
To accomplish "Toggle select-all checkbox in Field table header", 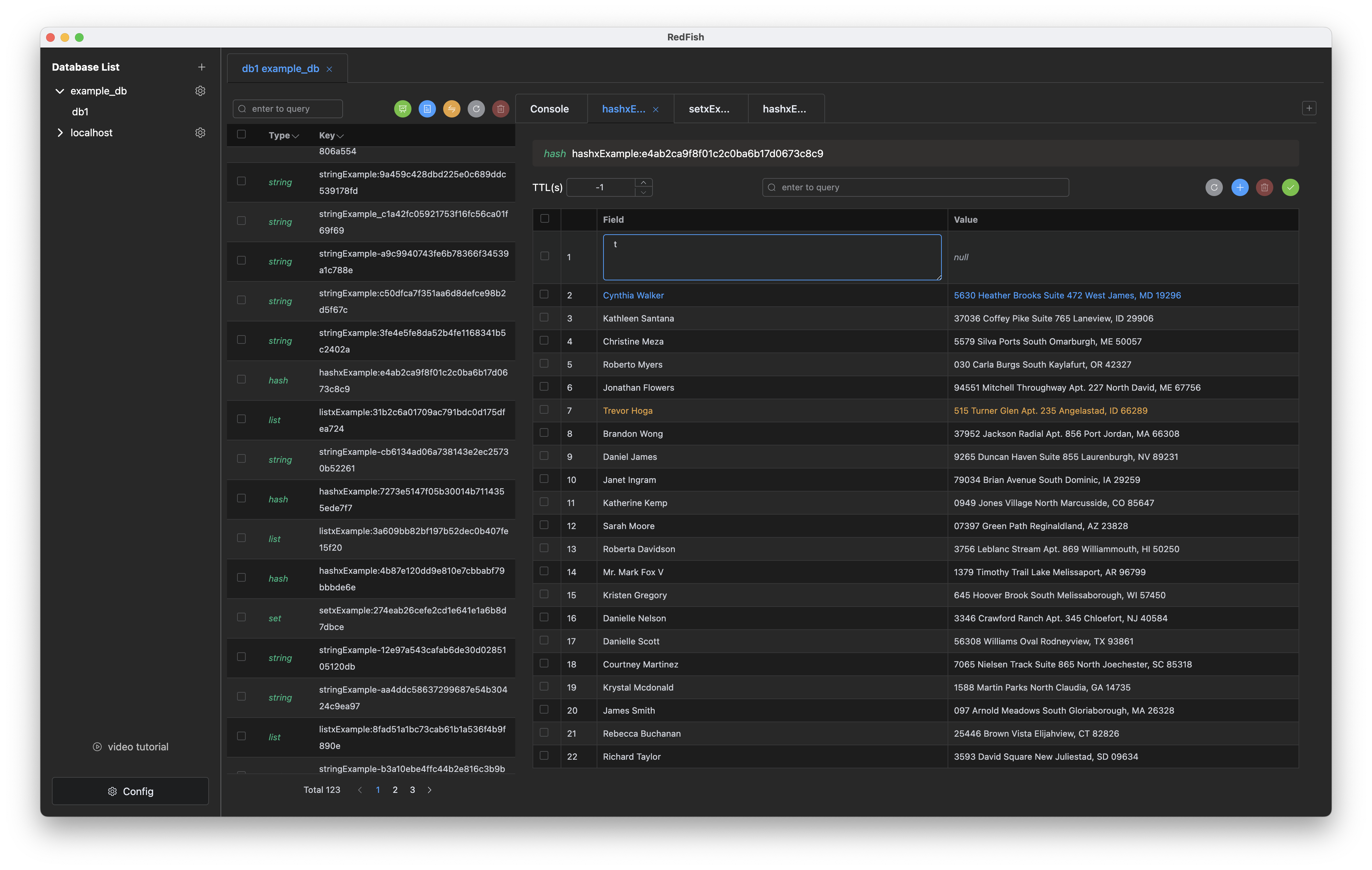I will [x=545, y=219].
